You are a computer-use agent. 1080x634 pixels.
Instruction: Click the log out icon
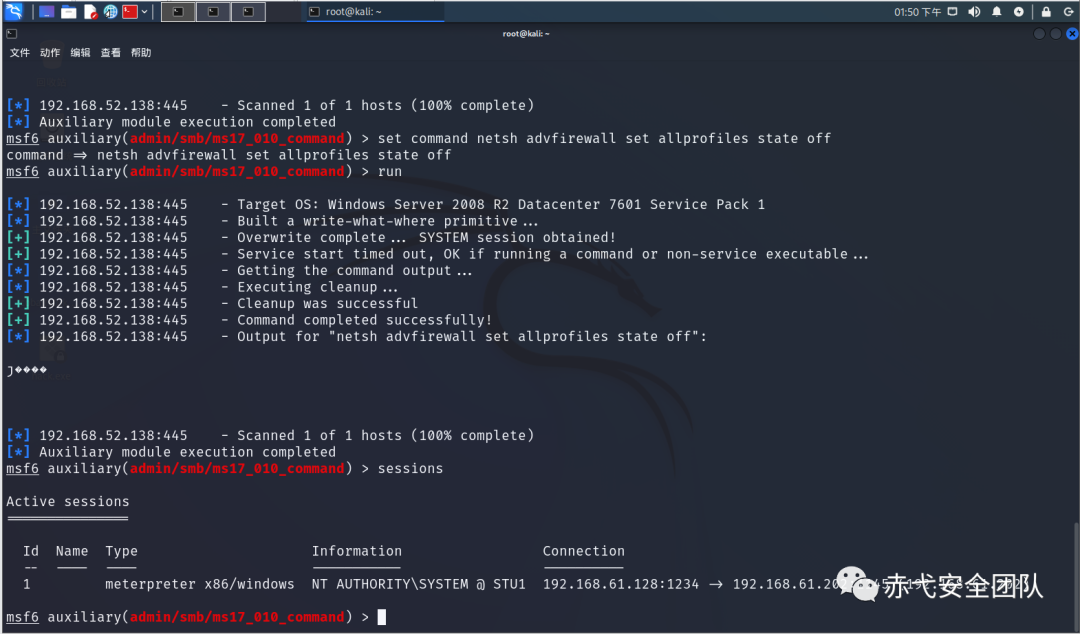1068,12
